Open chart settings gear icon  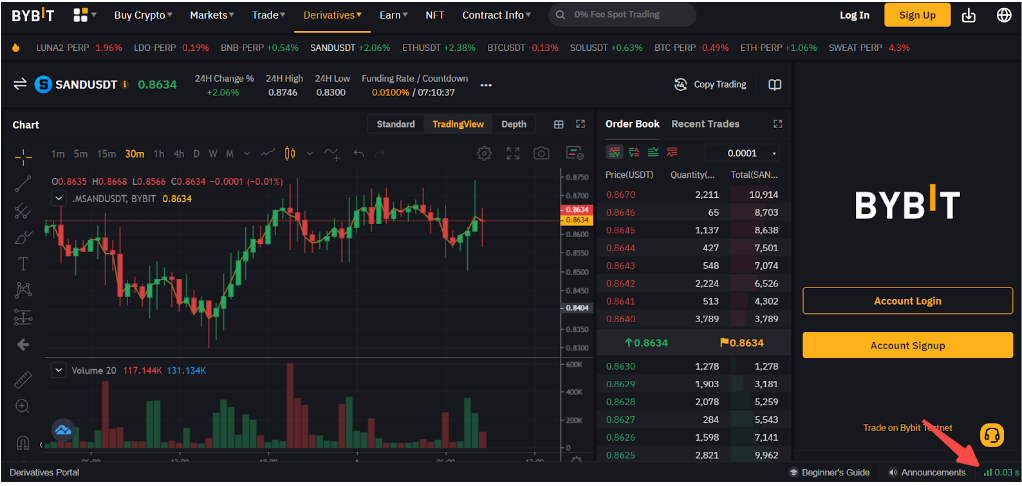click(x=484, y=153)
